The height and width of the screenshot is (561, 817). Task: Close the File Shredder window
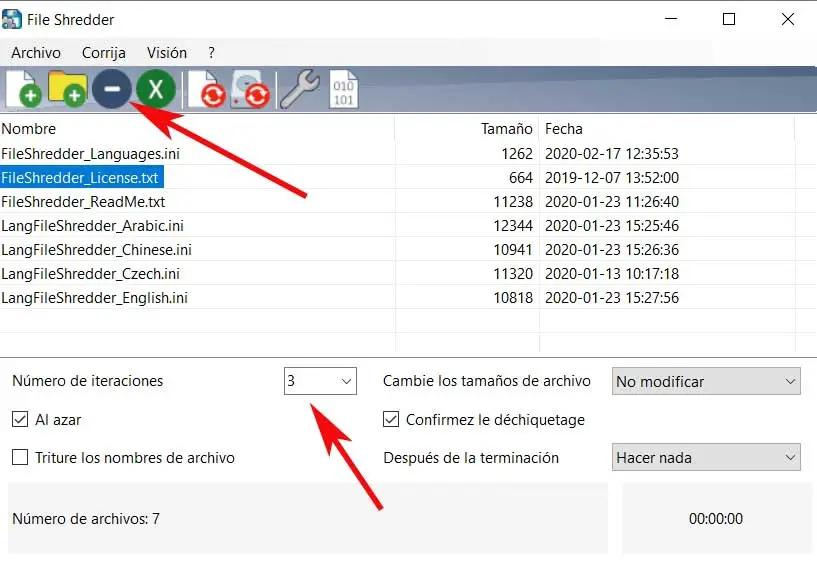(788, 19)
